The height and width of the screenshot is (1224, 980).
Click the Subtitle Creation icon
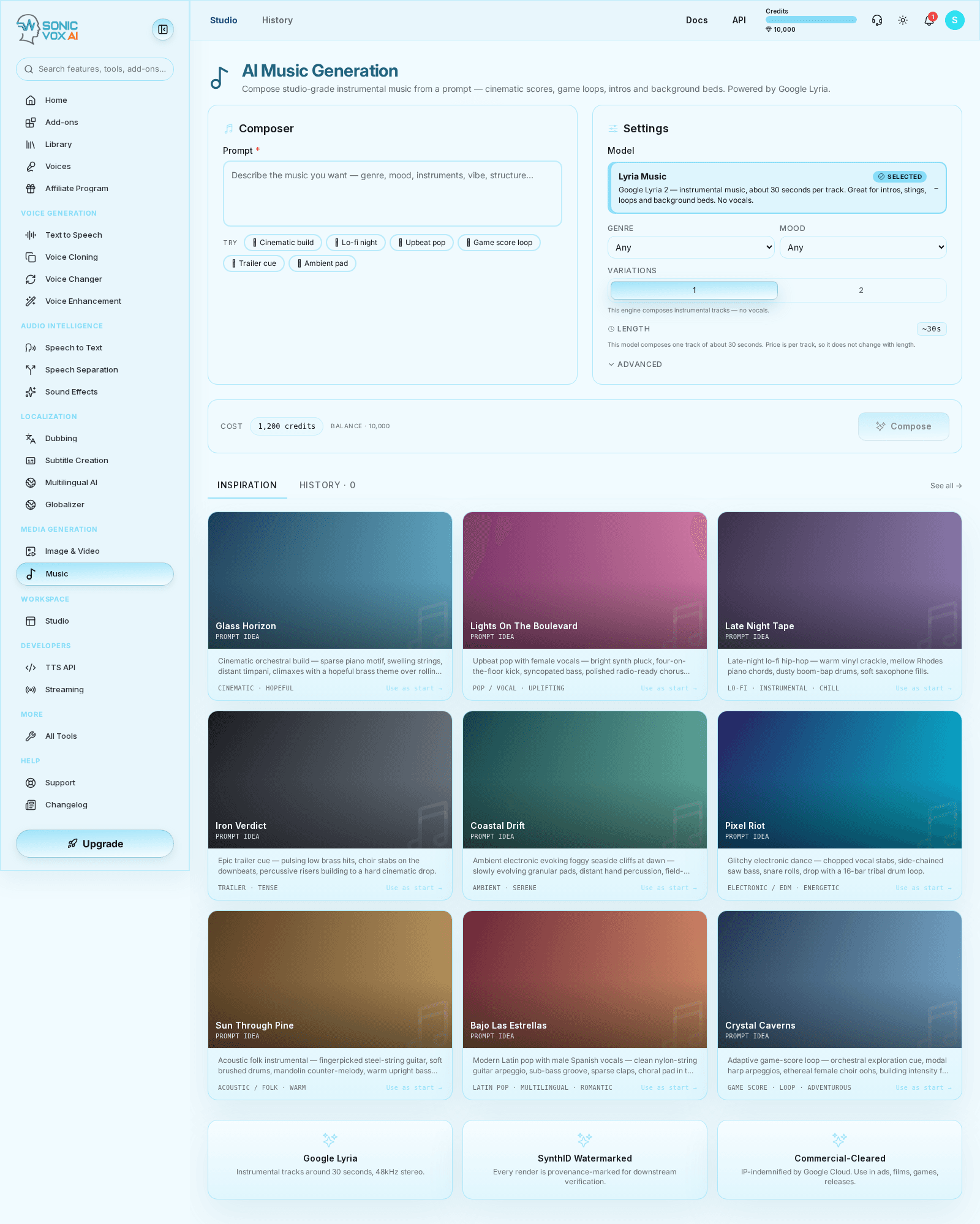click(x=31, y=461)
